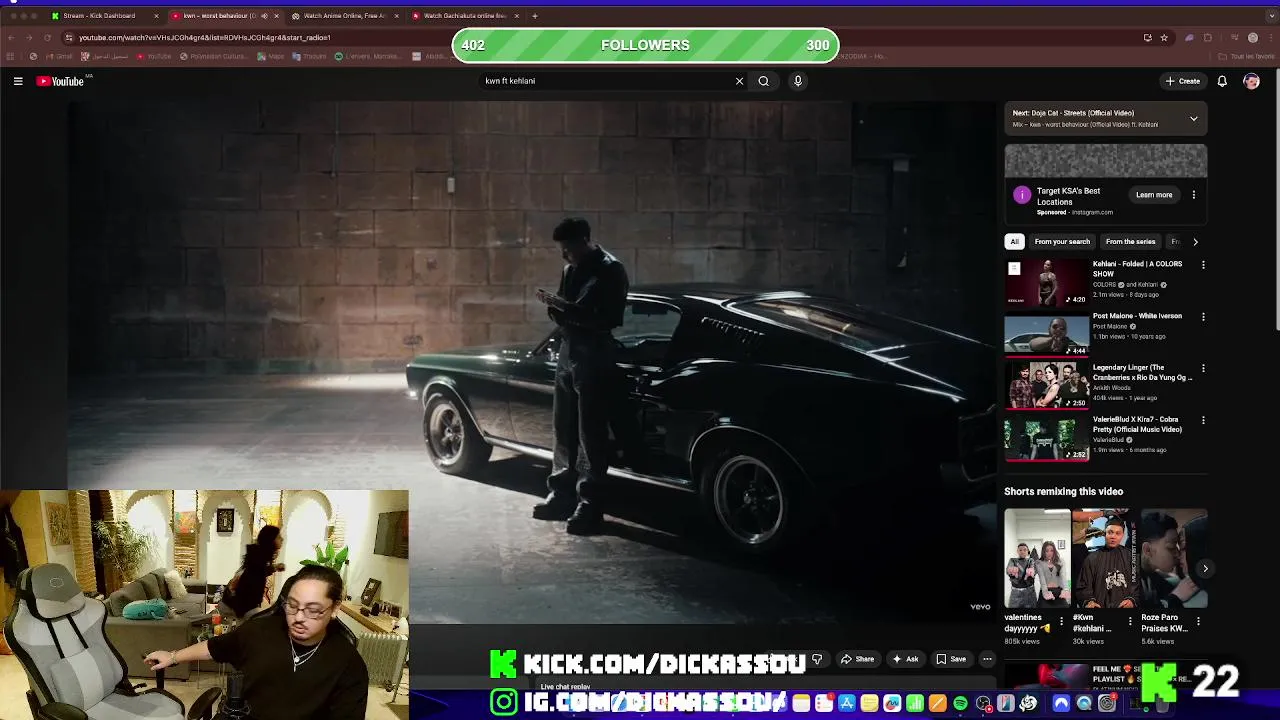The height and width of the screenshot is (720, 1280).
Task: Open the Kehlani - Folded video thumbnail
Action: 1046,283
